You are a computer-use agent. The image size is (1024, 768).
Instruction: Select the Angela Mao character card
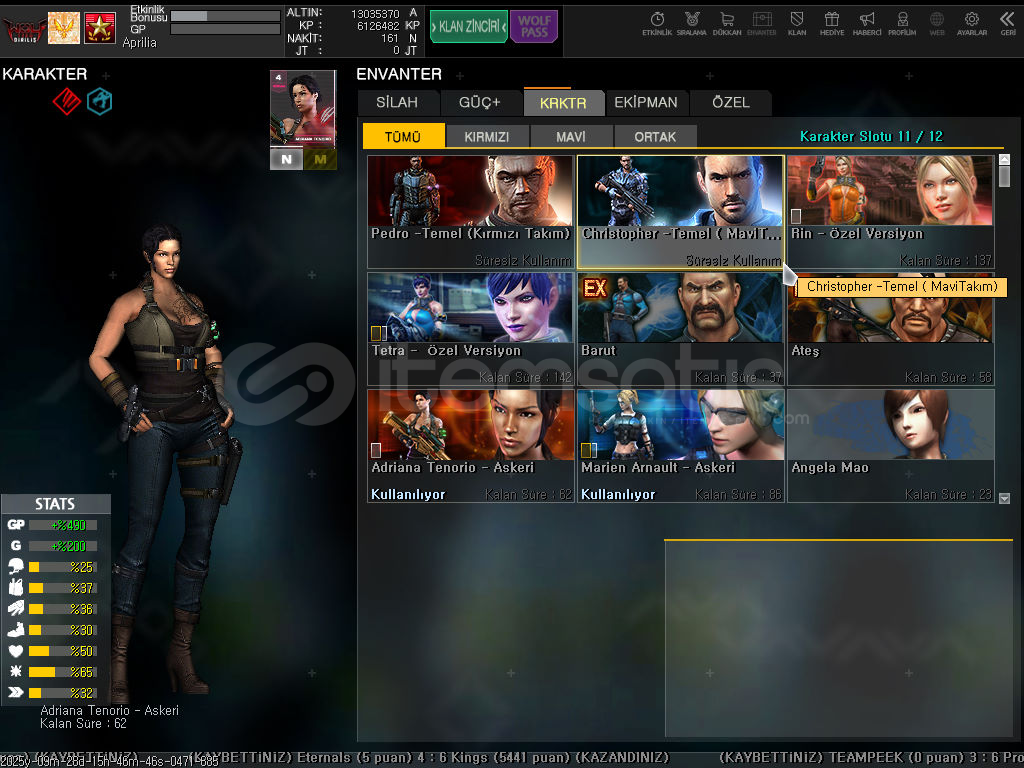tap(891, 446)
